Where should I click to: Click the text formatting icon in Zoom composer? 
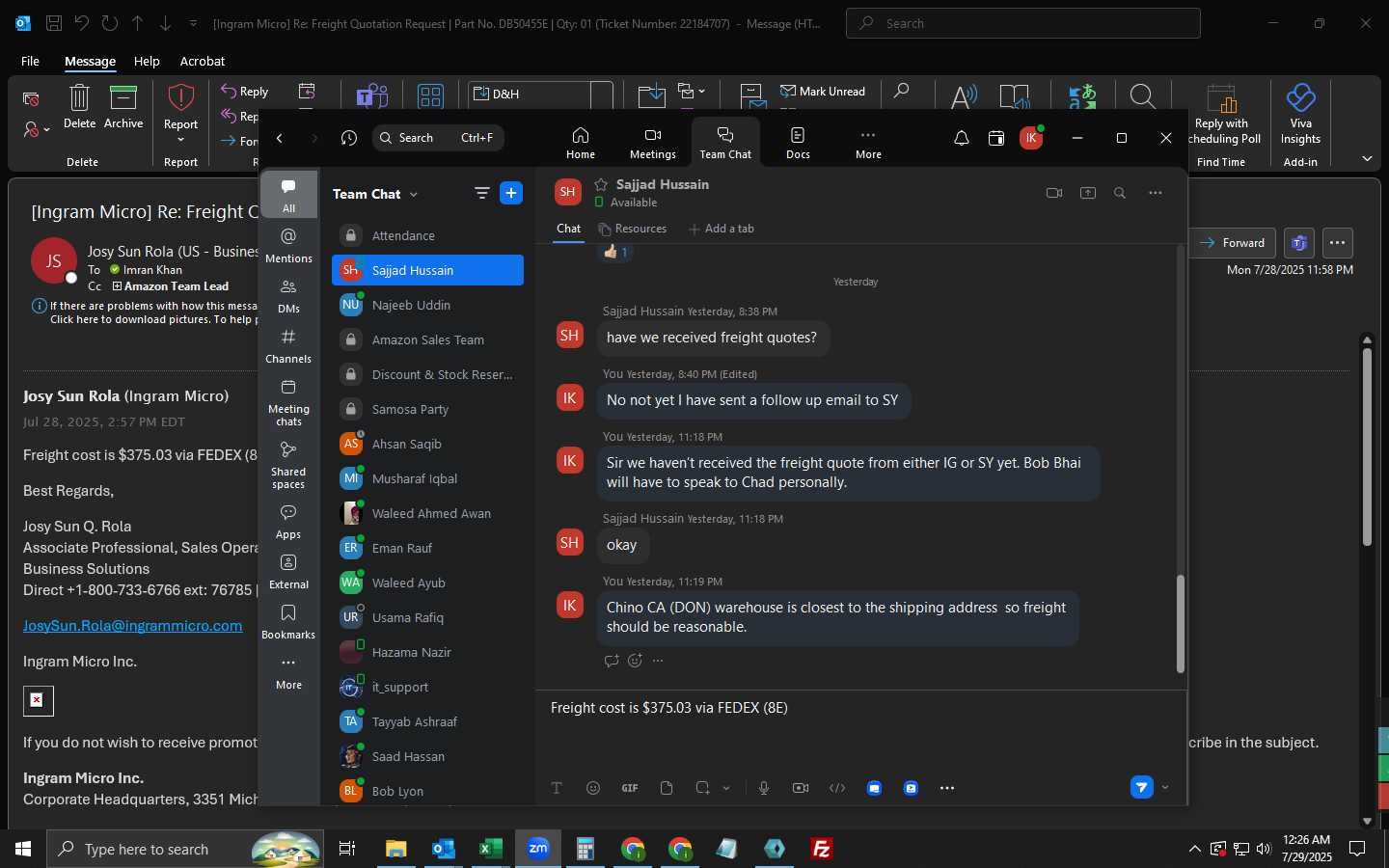[x=557, y=788]
